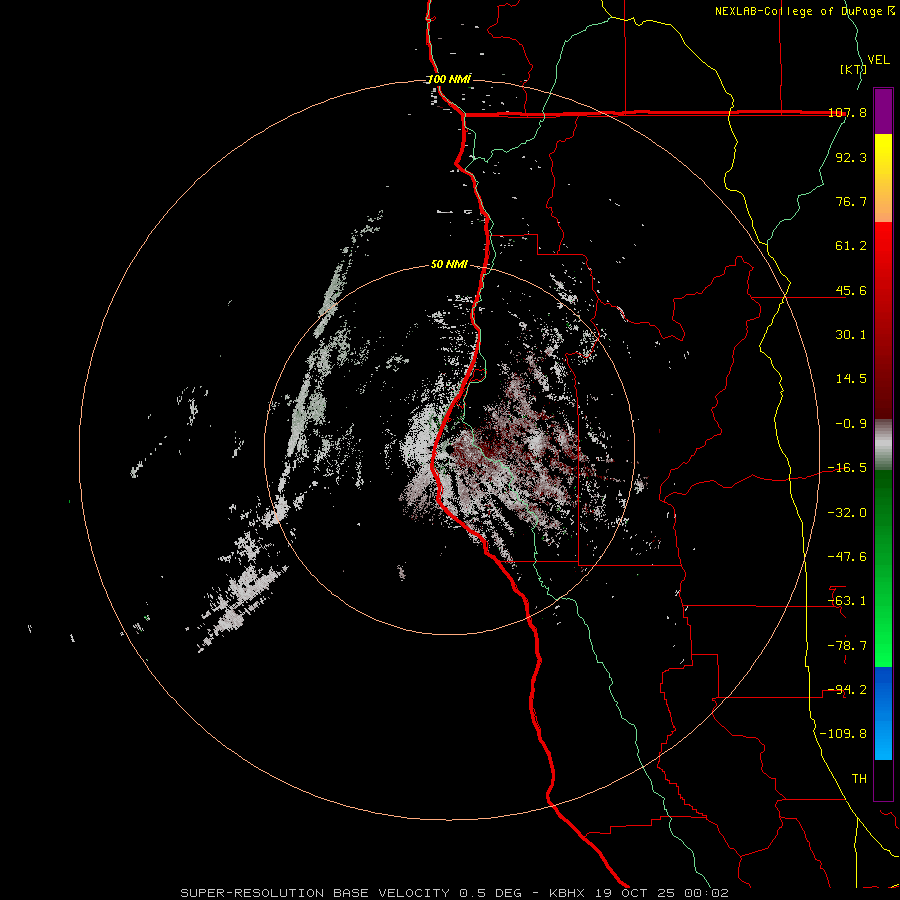Pick the gray-white near-zero color bar segment
The image size is (900, 900).
pyautogui.click(x=883, y=445)
